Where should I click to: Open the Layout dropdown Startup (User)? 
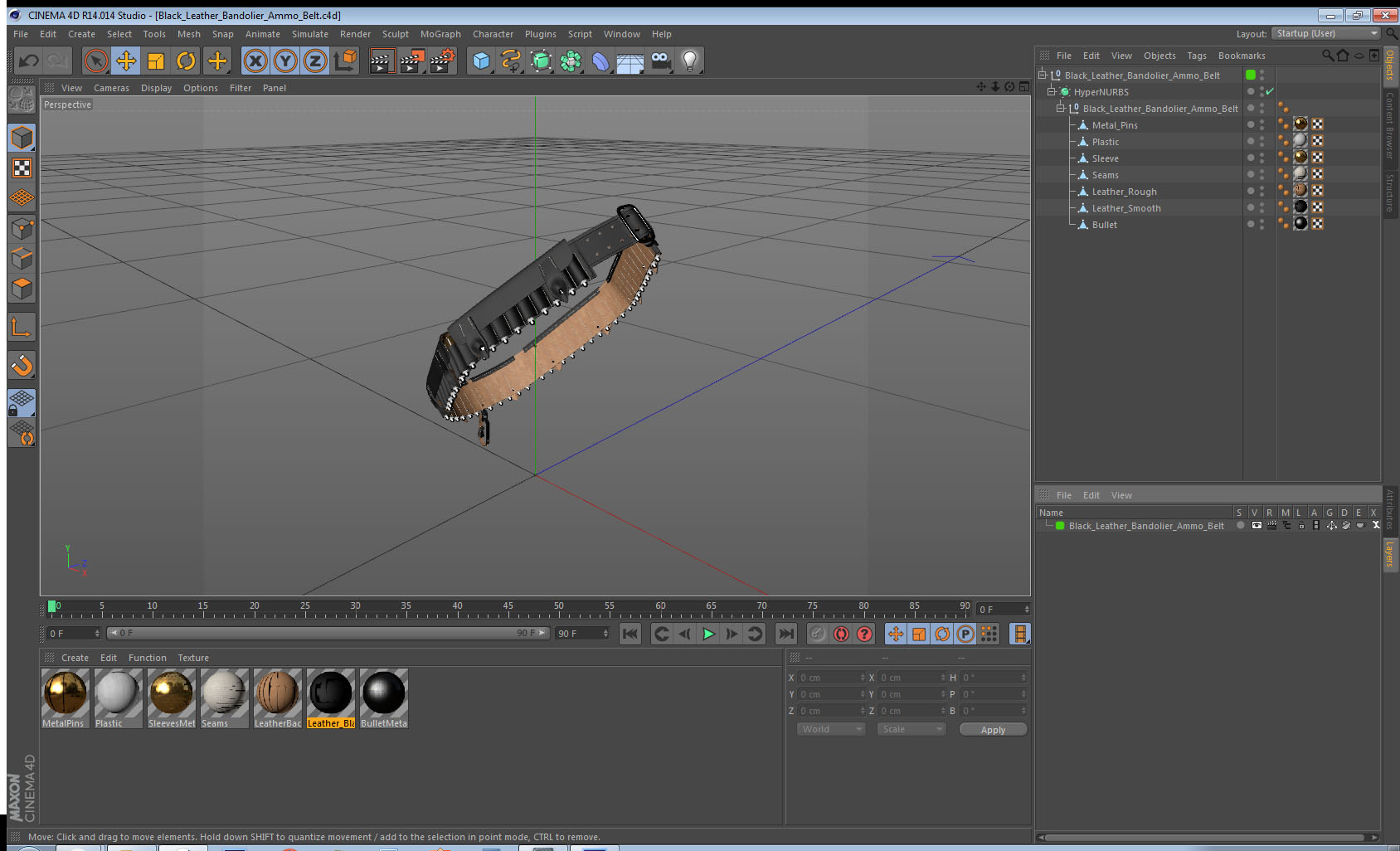[1326, 33]
